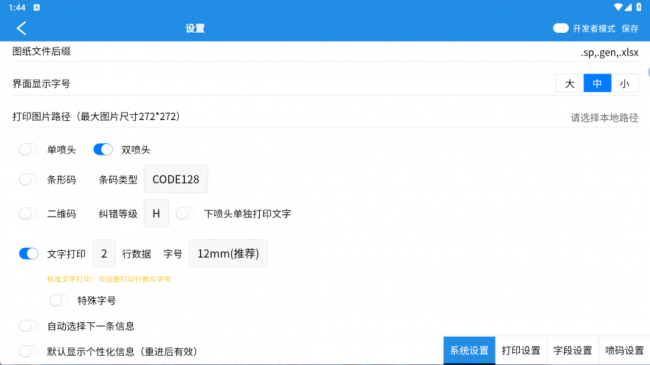Select 大 font size
The height and width of the screenshot is (365, 650).
pyautogui.click(x=570, y=83)
